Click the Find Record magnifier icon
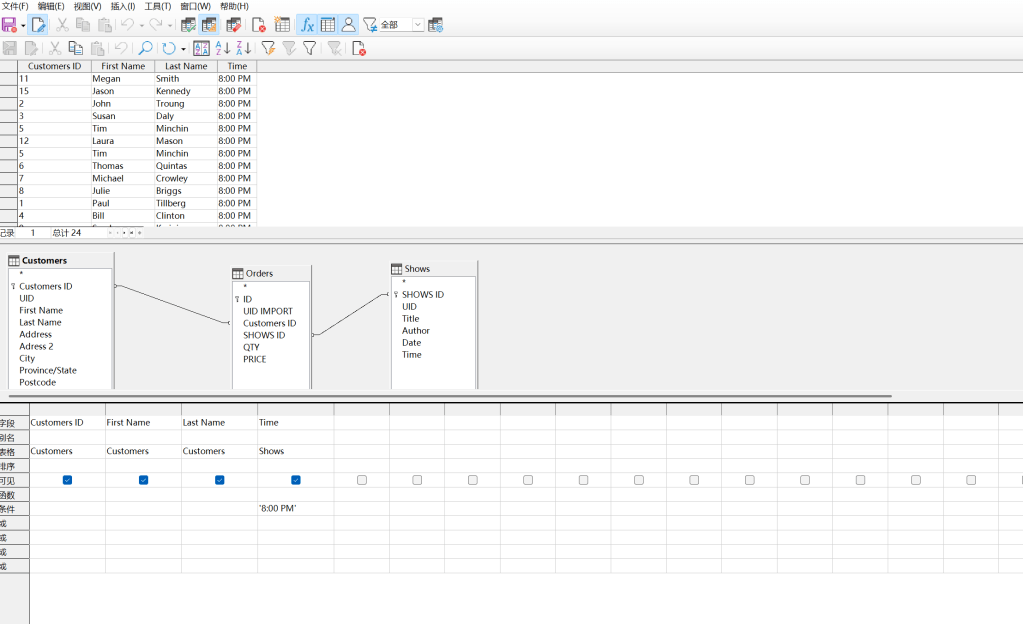Image resolution: width=1023 pixels, height=624 pixels. point(145,48)
